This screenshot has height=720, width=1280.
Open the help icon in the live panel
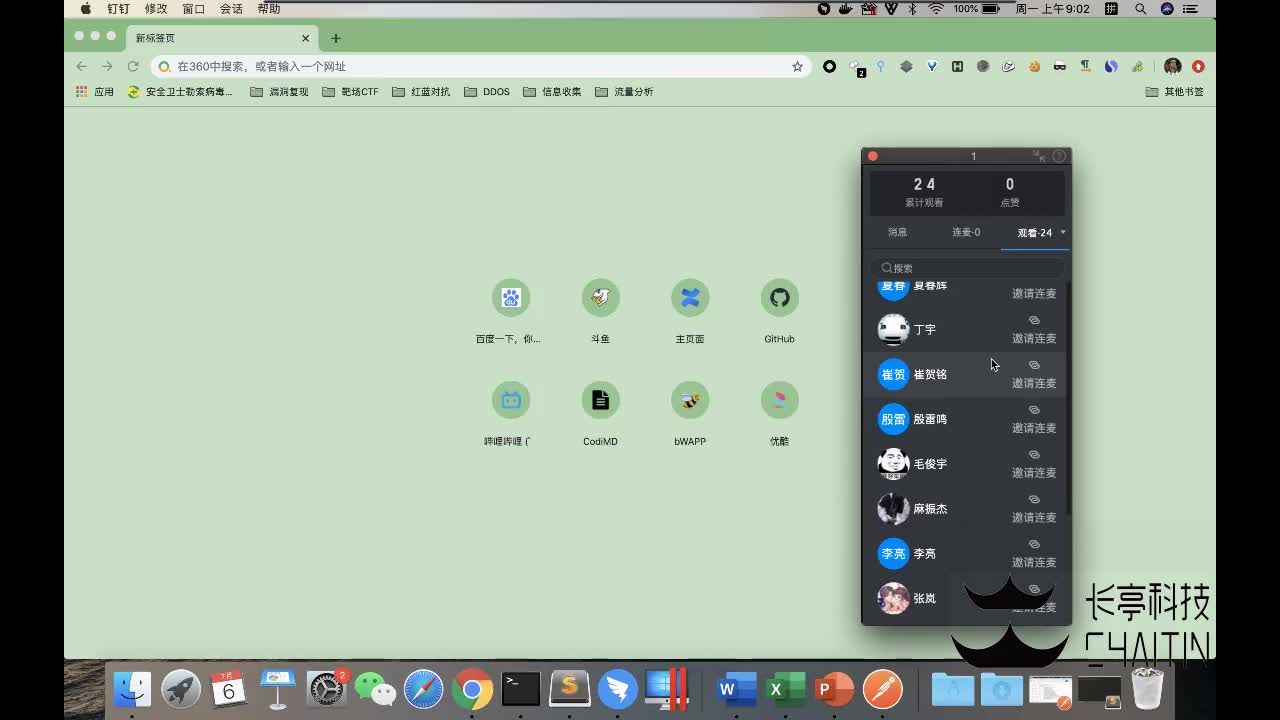[x=1059, y=156]
